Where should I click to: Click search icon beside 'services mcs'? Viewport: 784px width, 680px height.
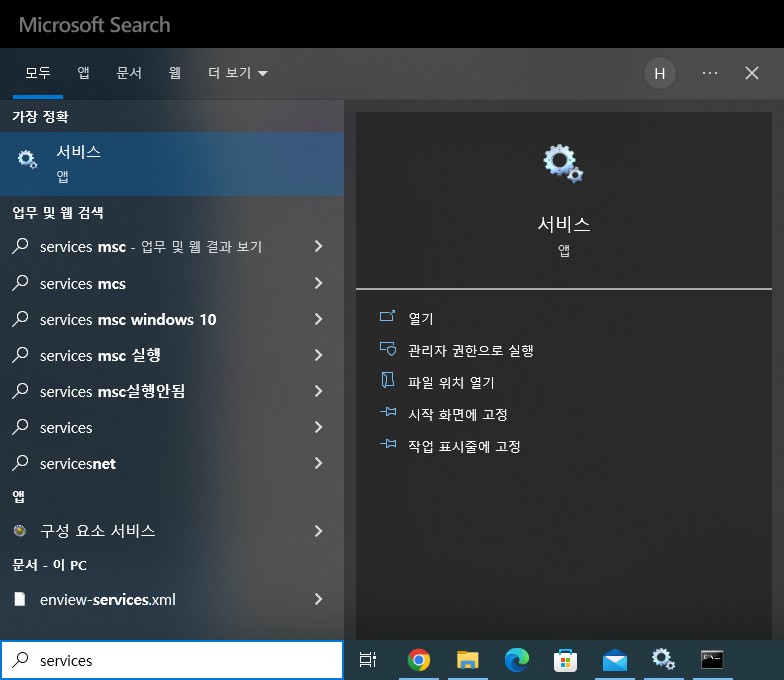point(20,283)
